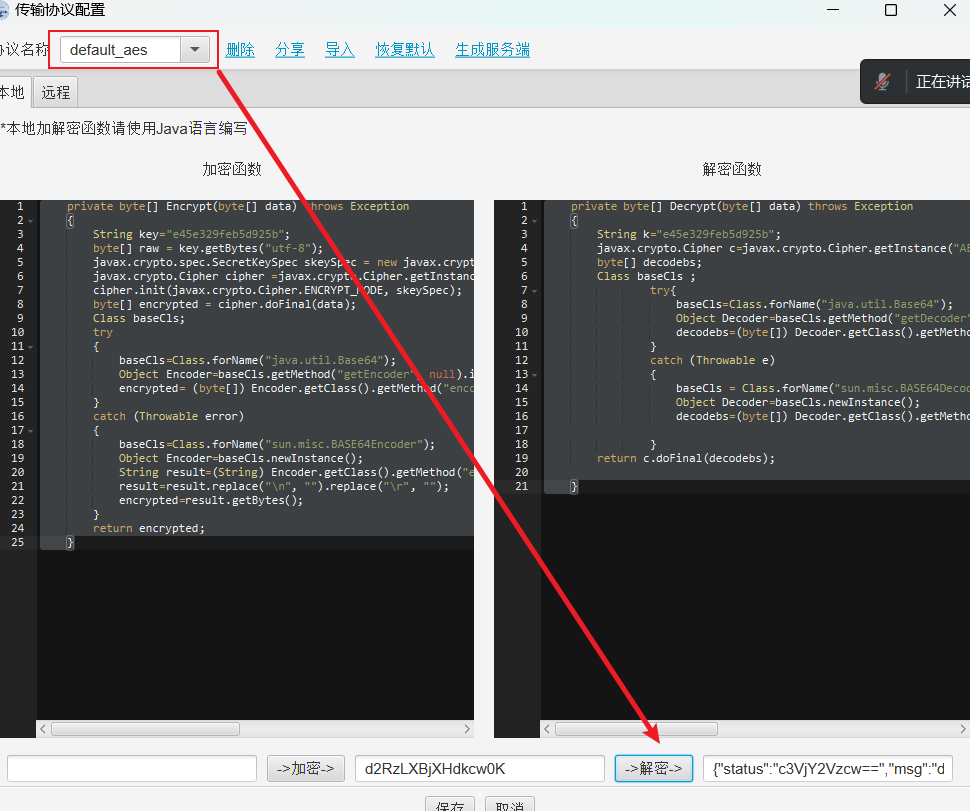Screen dimensions: 970x811
Task: Open the default_aes protocol name dropdown
Action: [194, 50]
